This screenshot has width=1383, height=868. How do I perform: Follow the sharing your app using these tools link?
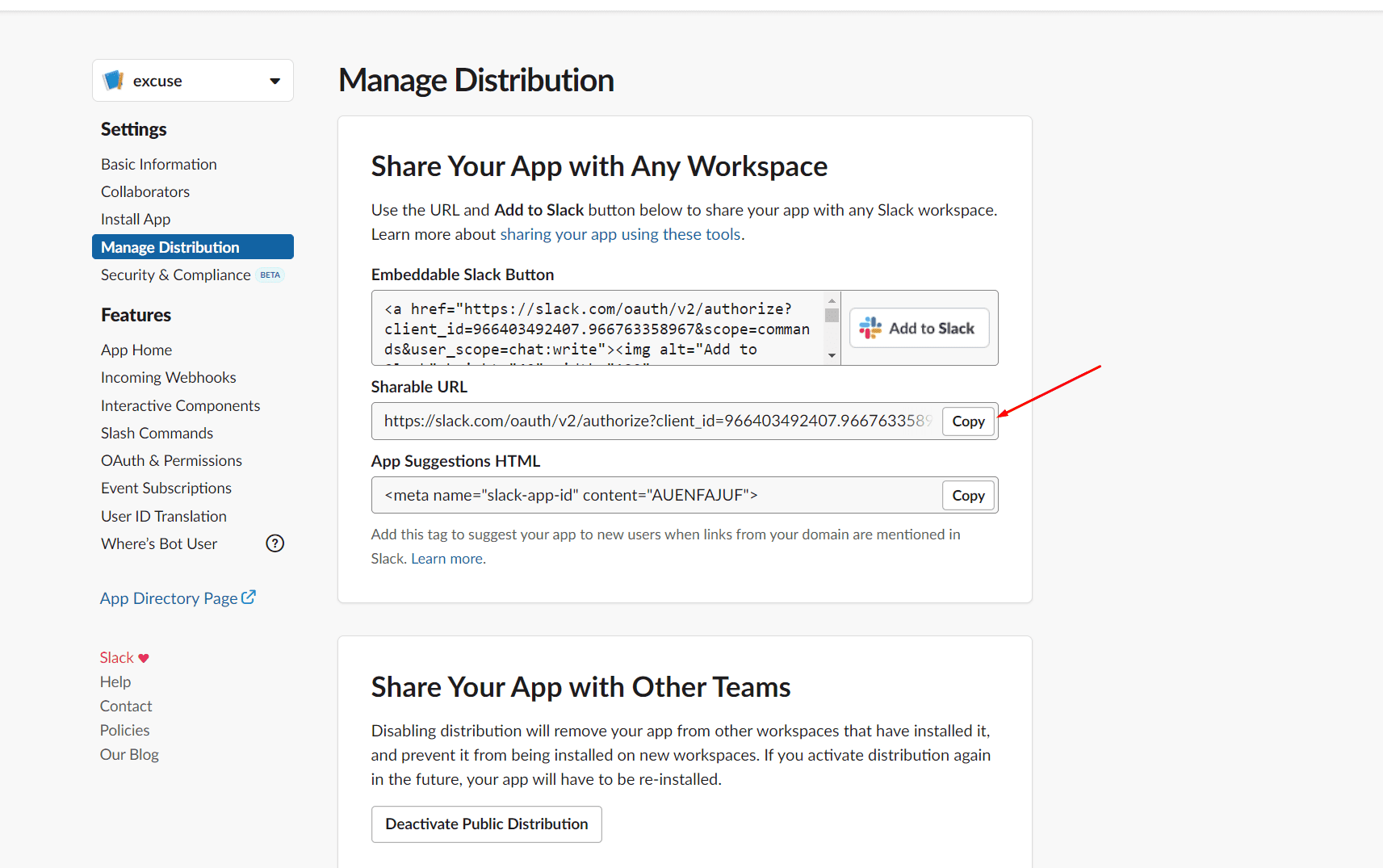(620, 234)
